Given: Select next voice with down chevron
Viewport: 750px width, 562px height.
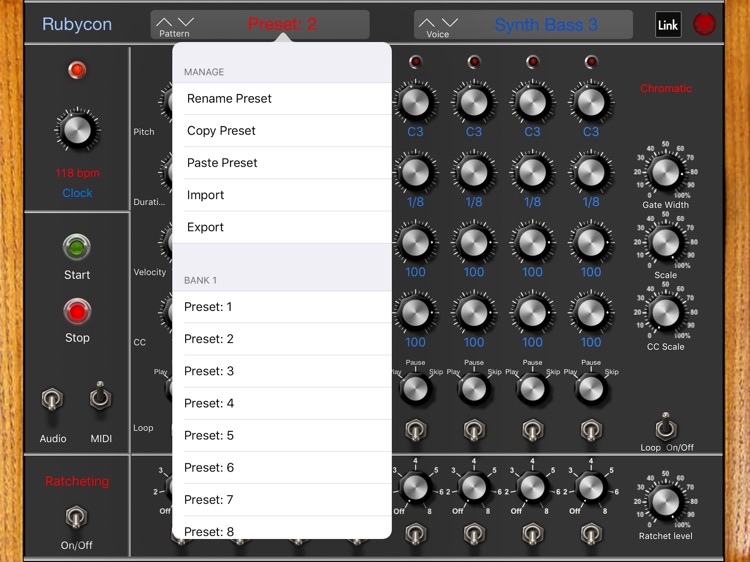Looking at the screenshot, I should click(x=450, y=22).
